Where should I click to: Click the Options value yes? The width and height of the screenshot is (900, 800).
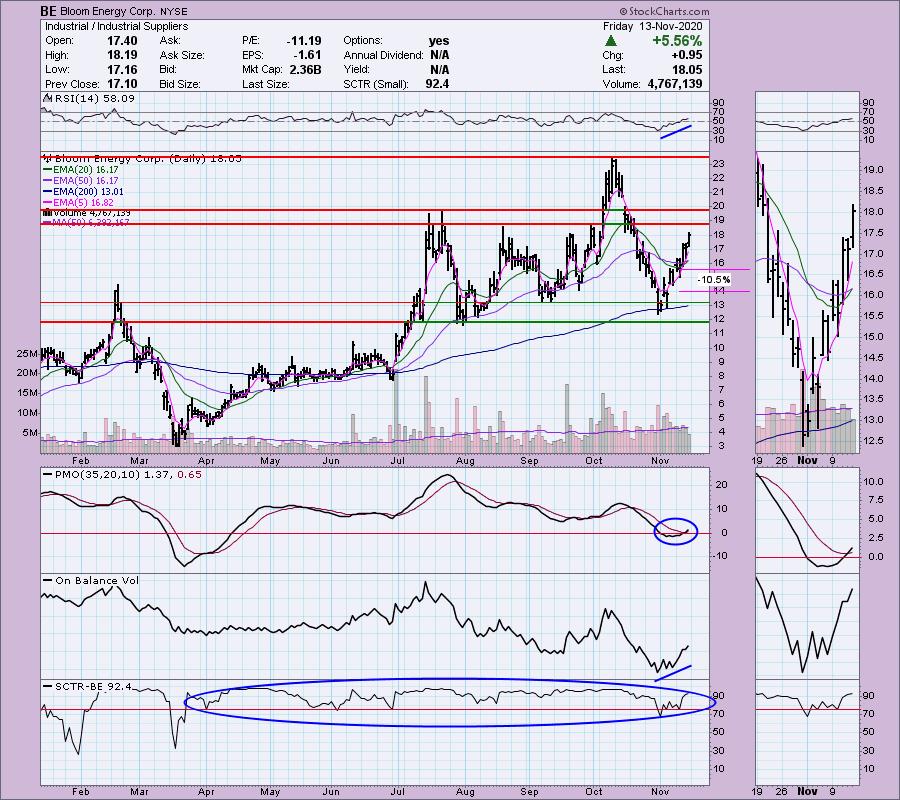tap(439, 41)
